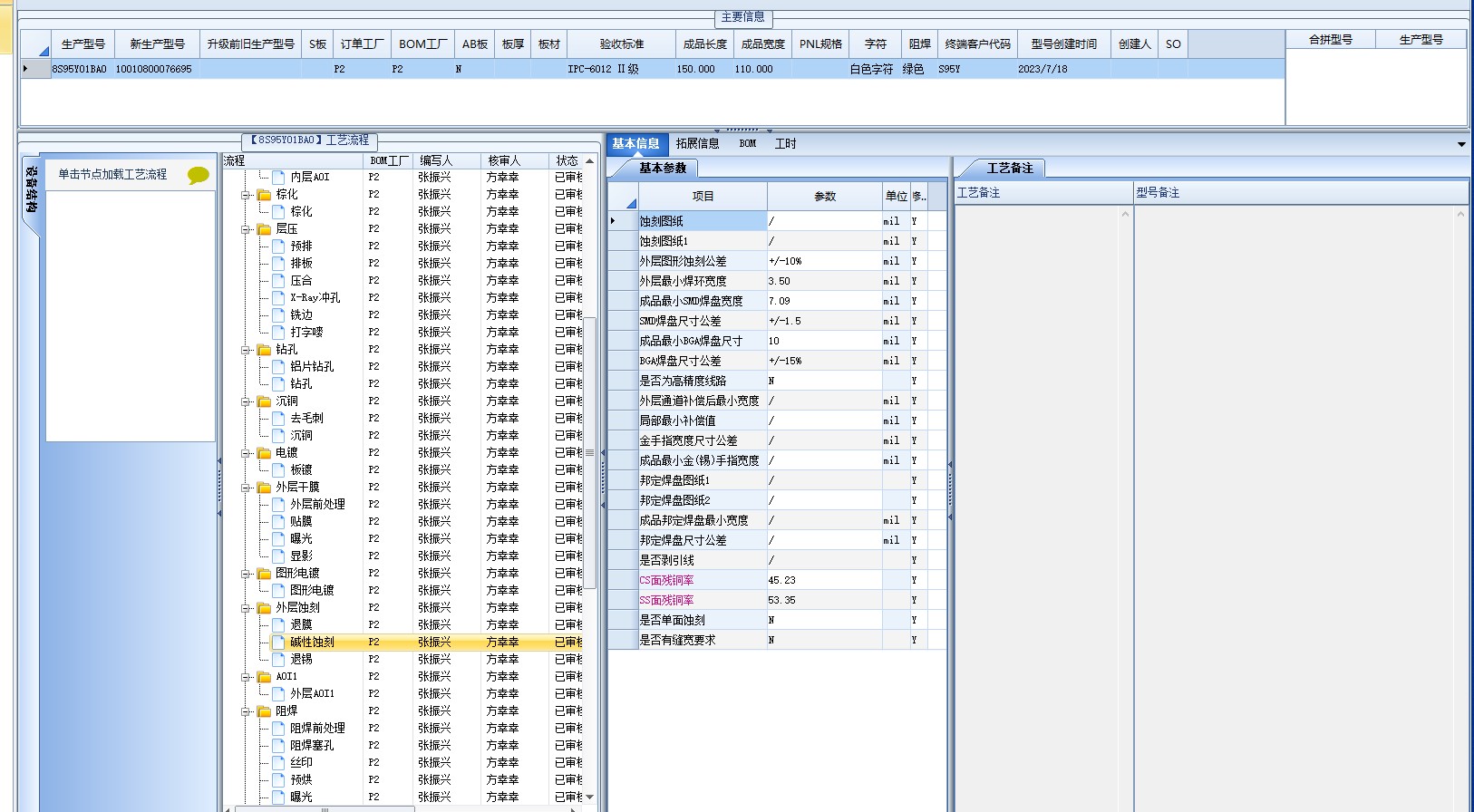Click the 内层AOI document icon

[x=279, y=177]
